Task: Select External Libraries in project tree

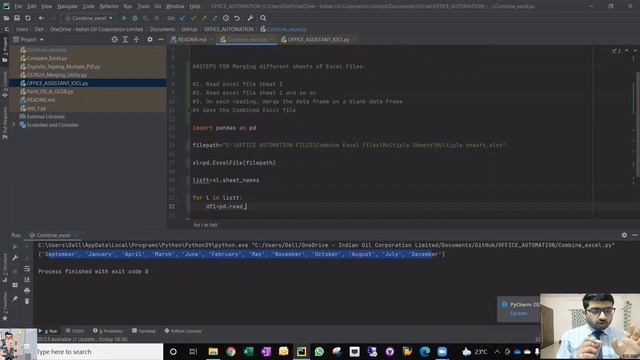Action: pos(45,117)
